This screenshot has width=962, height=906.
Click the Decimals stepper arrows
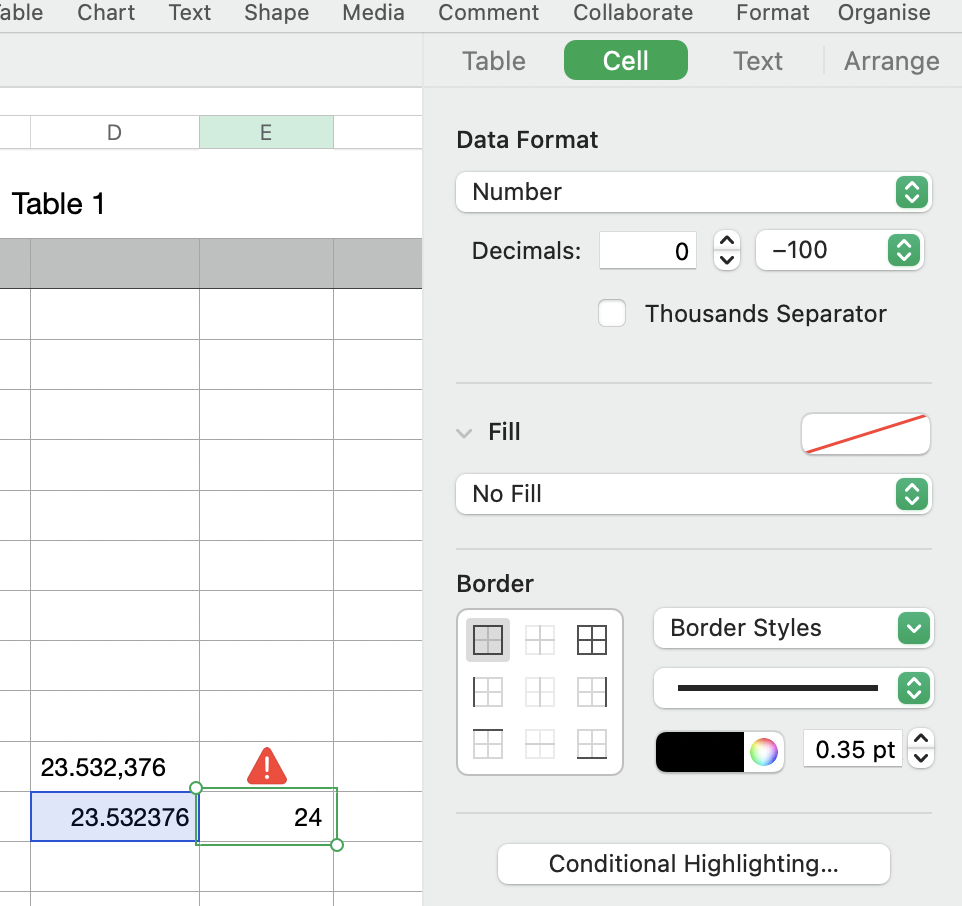728,251
